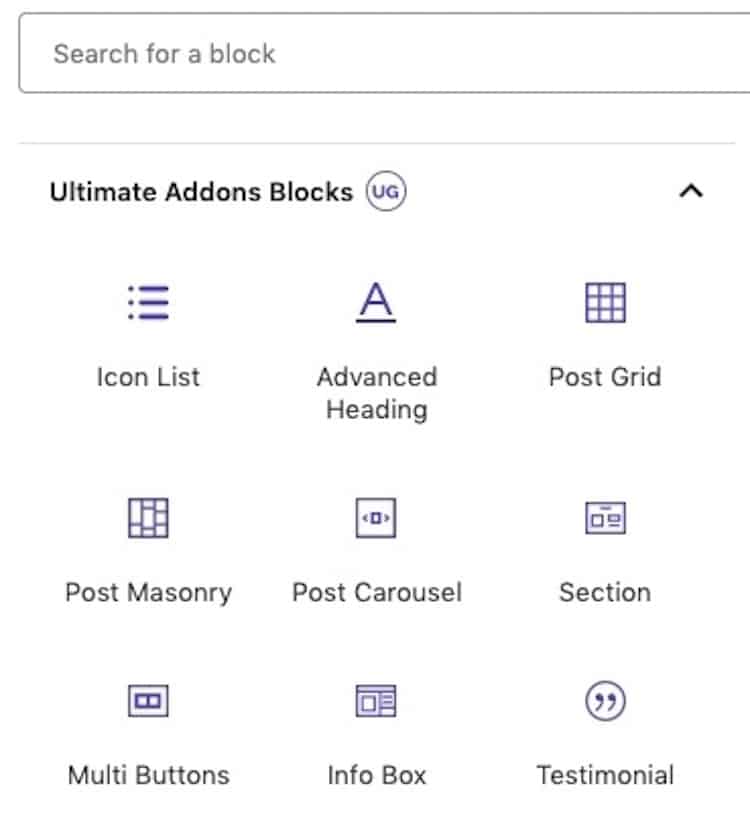750x831 pixels.
Task: Pick the Post Carousel block icon
Action: [376, 518]
